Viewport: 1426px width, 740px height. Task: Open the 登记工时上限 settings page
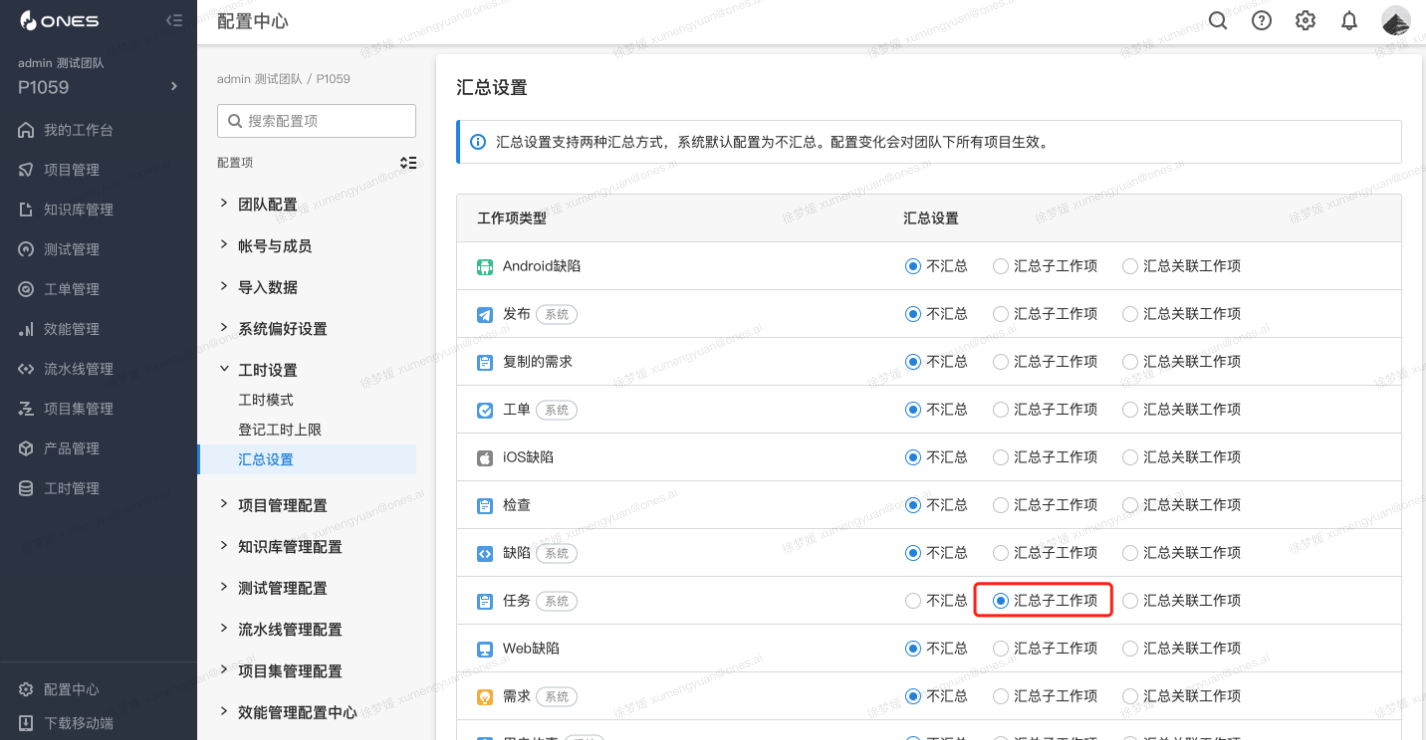pyautogui.click(x=280, y=430)
